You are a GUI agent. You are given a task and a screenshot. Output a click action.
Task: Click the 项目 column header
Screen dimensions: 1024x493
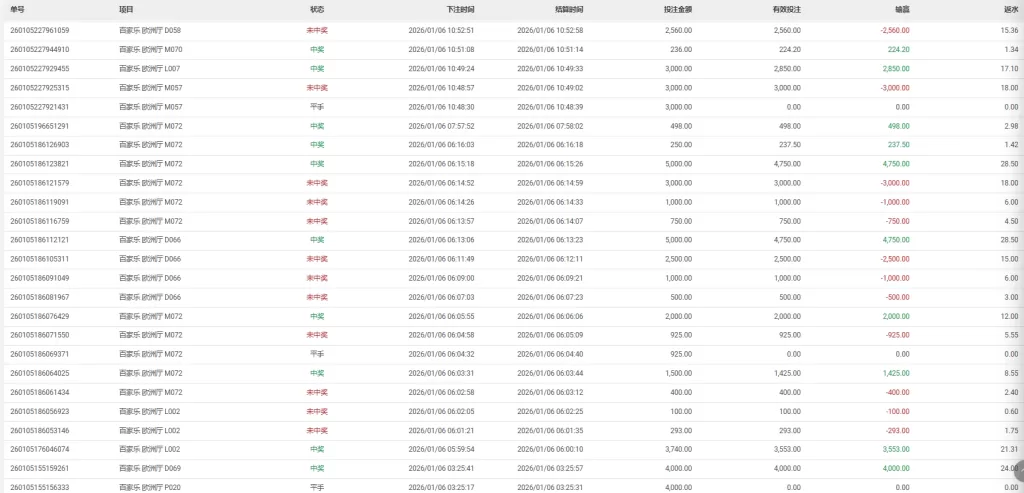126,8
